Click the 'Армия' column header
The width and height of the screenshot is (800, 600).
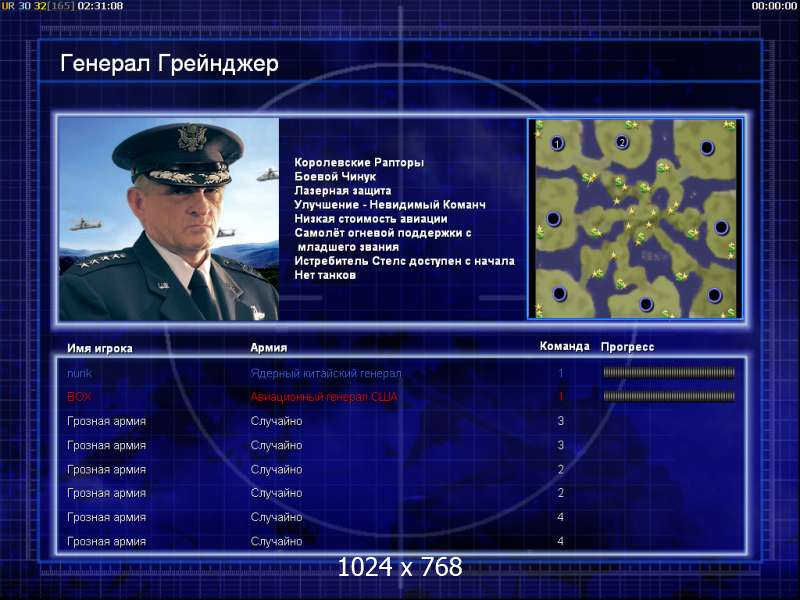(269, 347)
